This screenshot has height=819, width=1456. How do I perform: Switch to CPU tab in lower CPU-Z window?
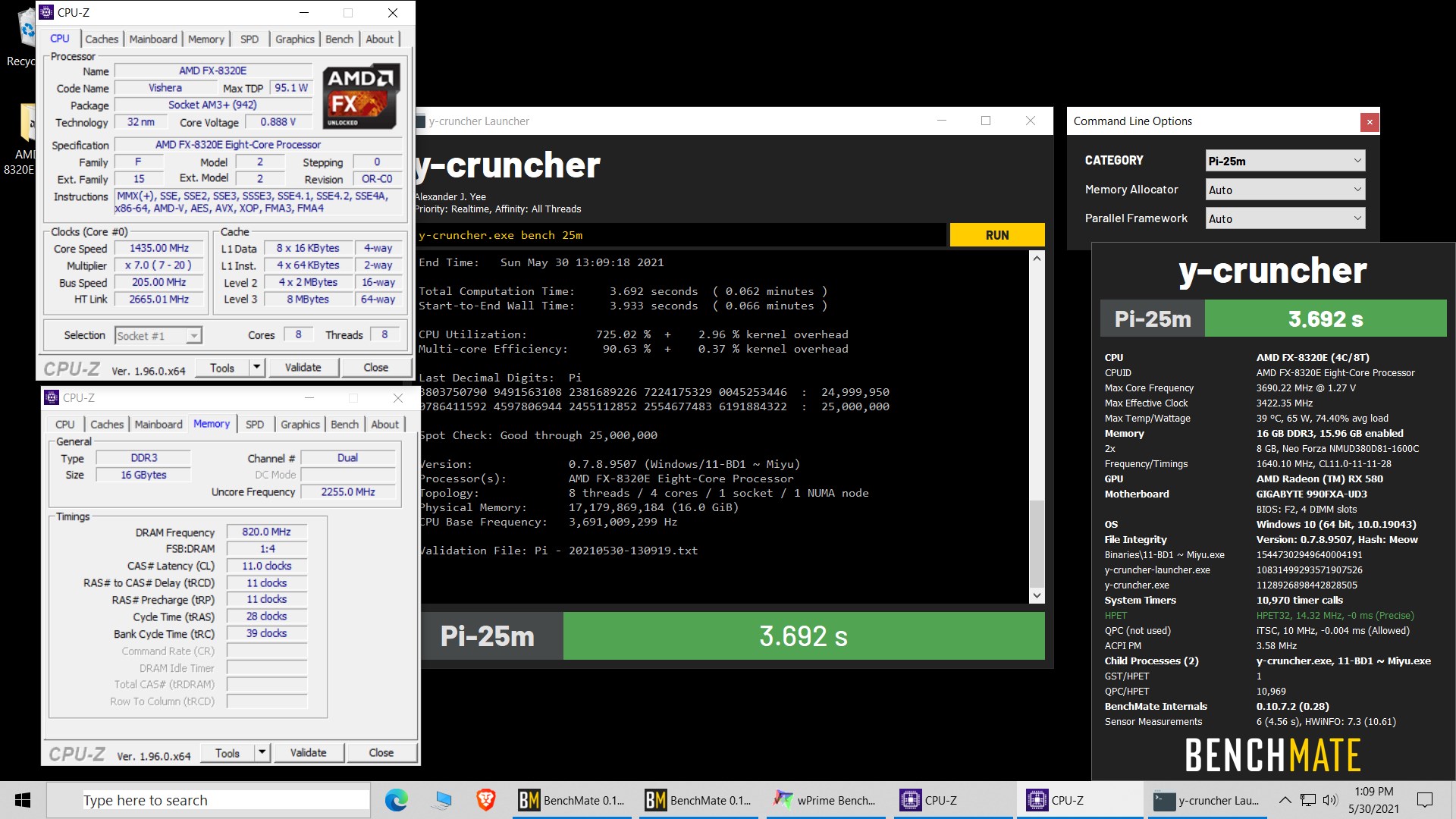pyautogui.click(x=65, y=424)
